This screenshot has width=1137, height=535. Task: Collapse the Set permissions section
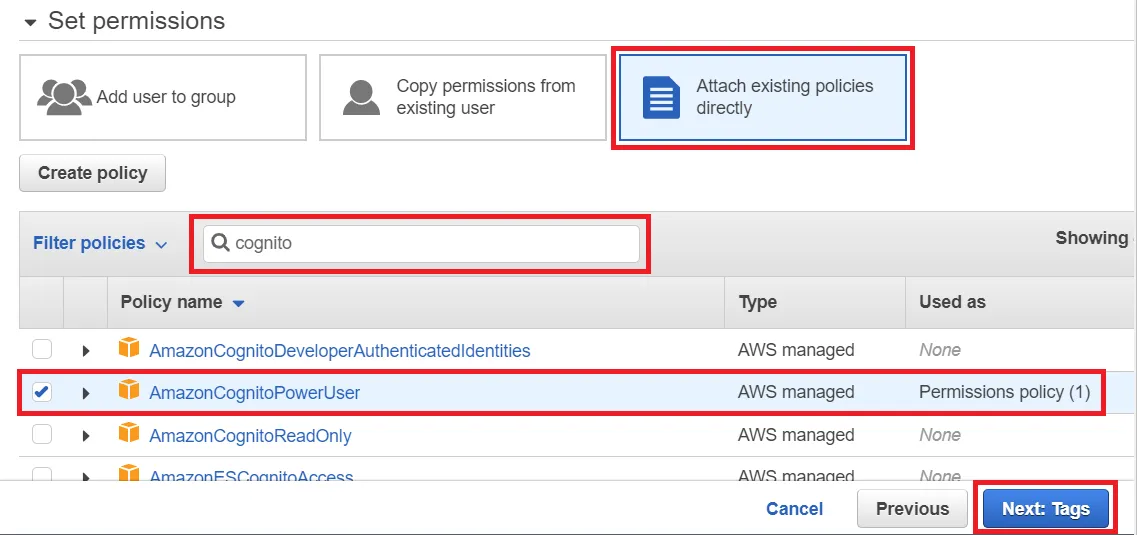pyautogui.click(x=30, y=21)
